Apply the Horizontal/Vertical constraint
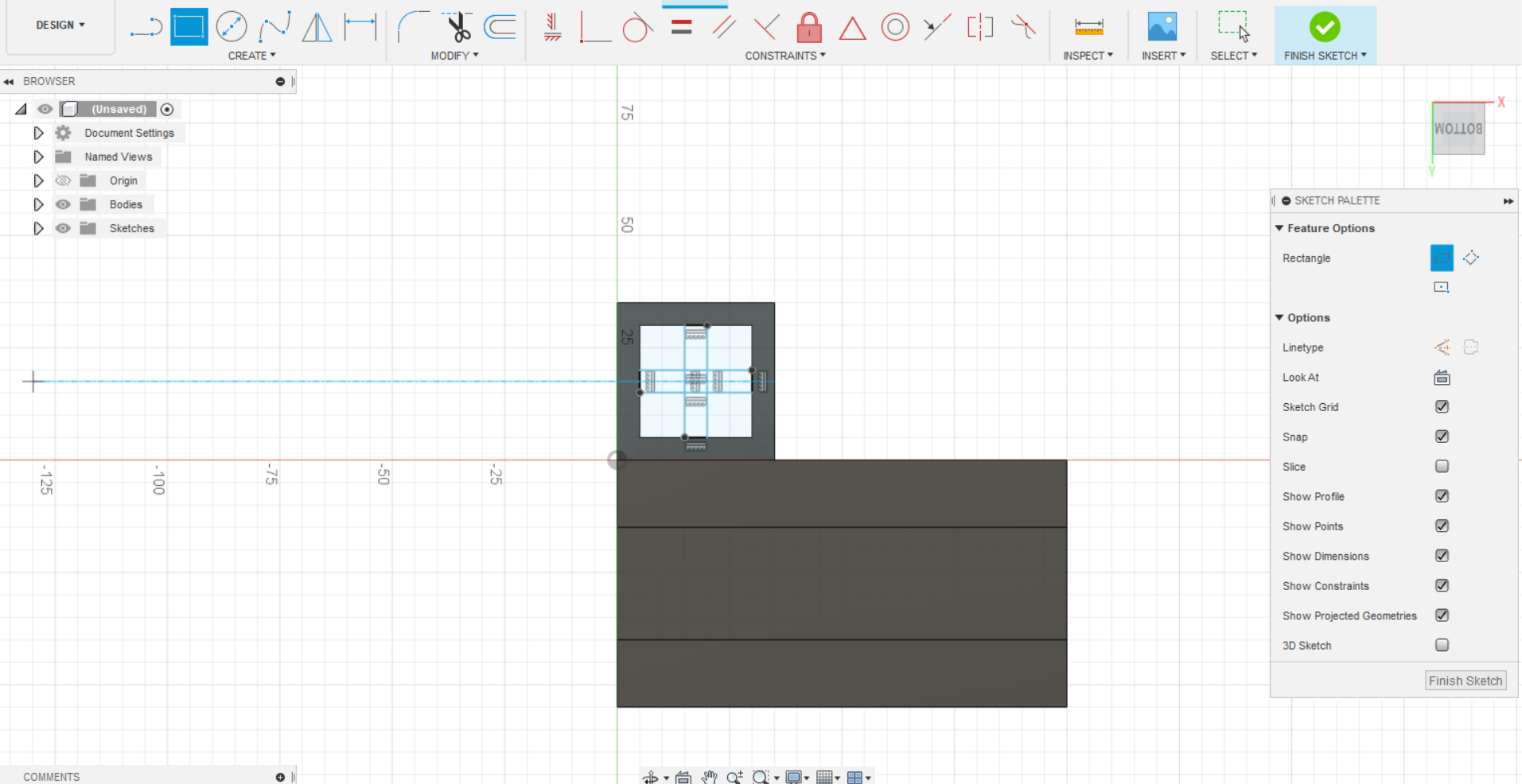The height and width of the screenshot is (784, 1522). (552, 27)
